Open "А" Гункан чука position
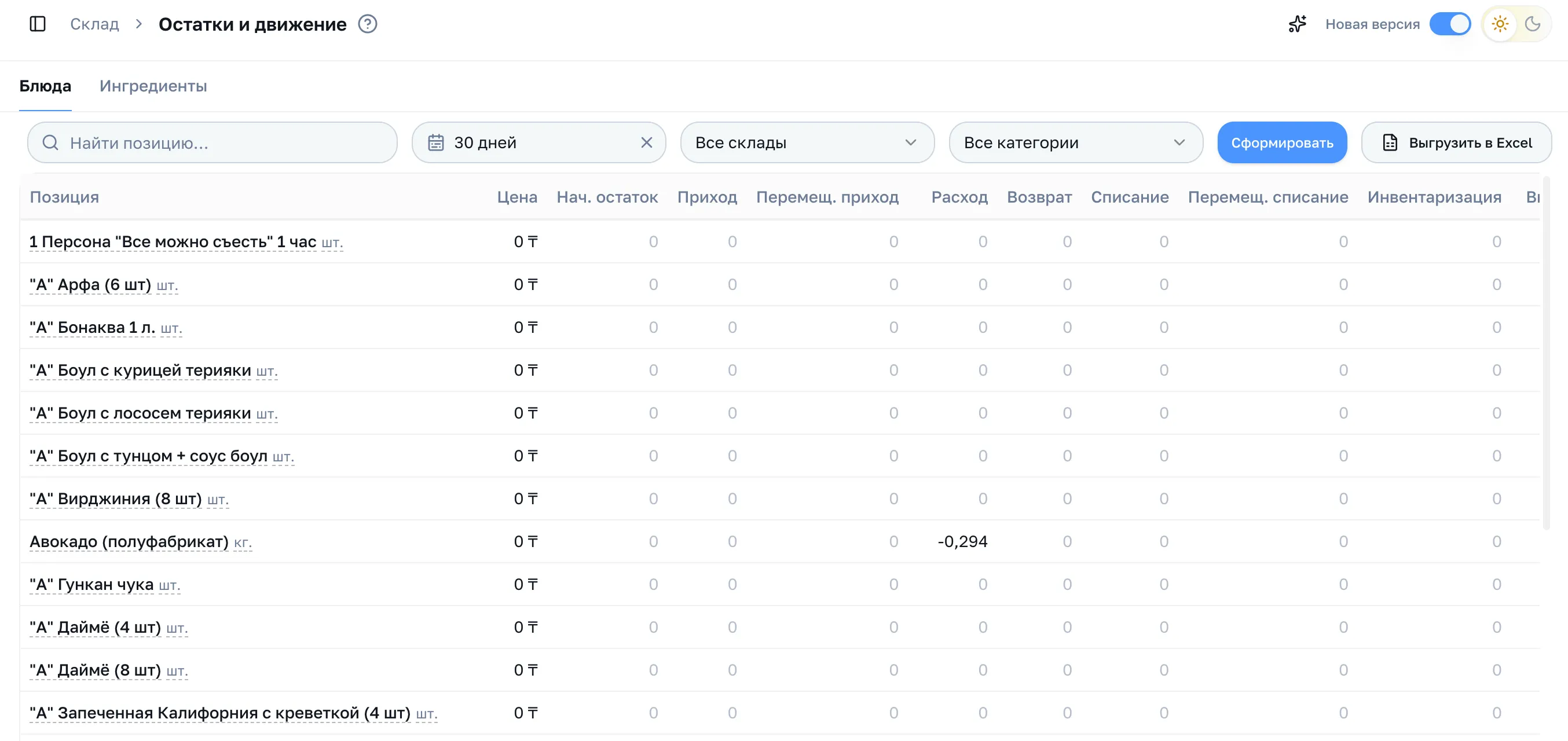The height and width of the screenshot is (741, 1568). click(92, 584)
